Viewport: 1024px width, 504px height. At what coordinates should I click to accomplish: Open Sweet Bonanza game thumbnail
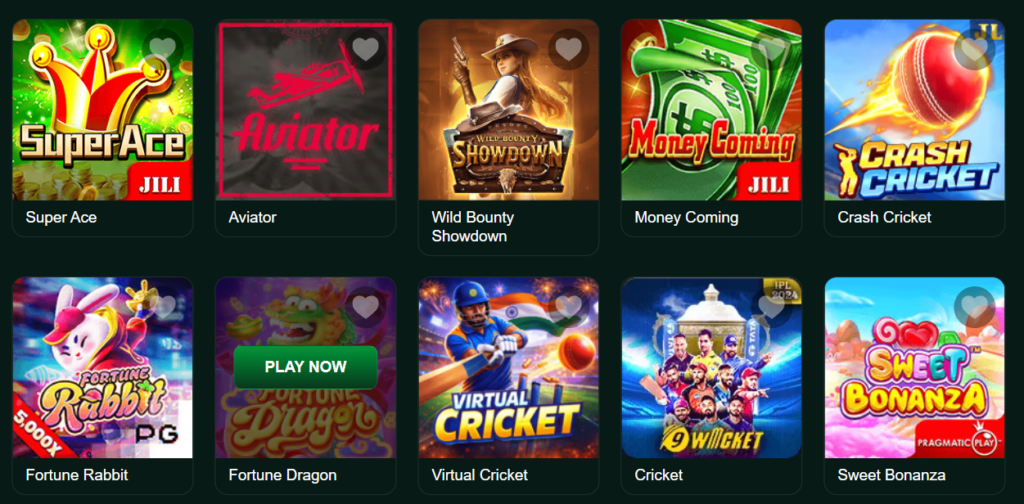click(914, 368)
